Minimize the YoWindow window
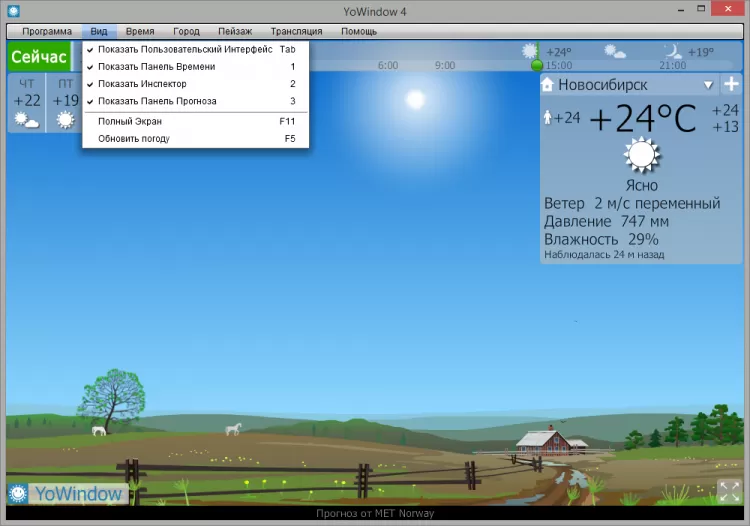750x526 pixels. 681,10
